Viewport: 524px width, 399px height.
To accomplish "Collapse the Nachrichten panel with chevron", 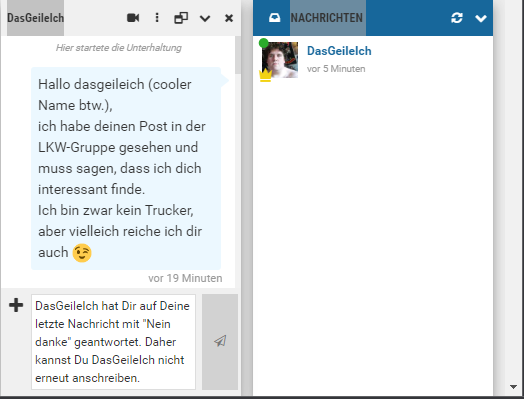I will (x=481, y=18).
